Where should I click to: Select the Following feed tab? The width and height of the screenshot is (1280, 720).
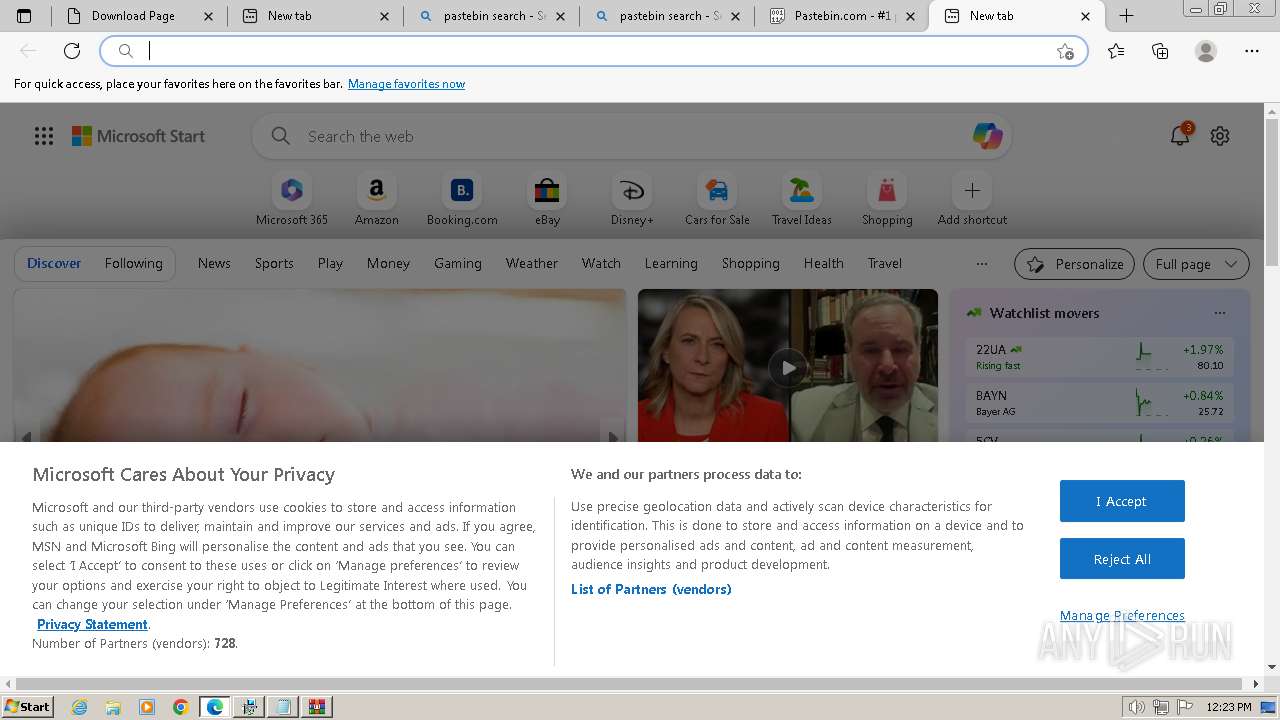(x=133, y=263)
